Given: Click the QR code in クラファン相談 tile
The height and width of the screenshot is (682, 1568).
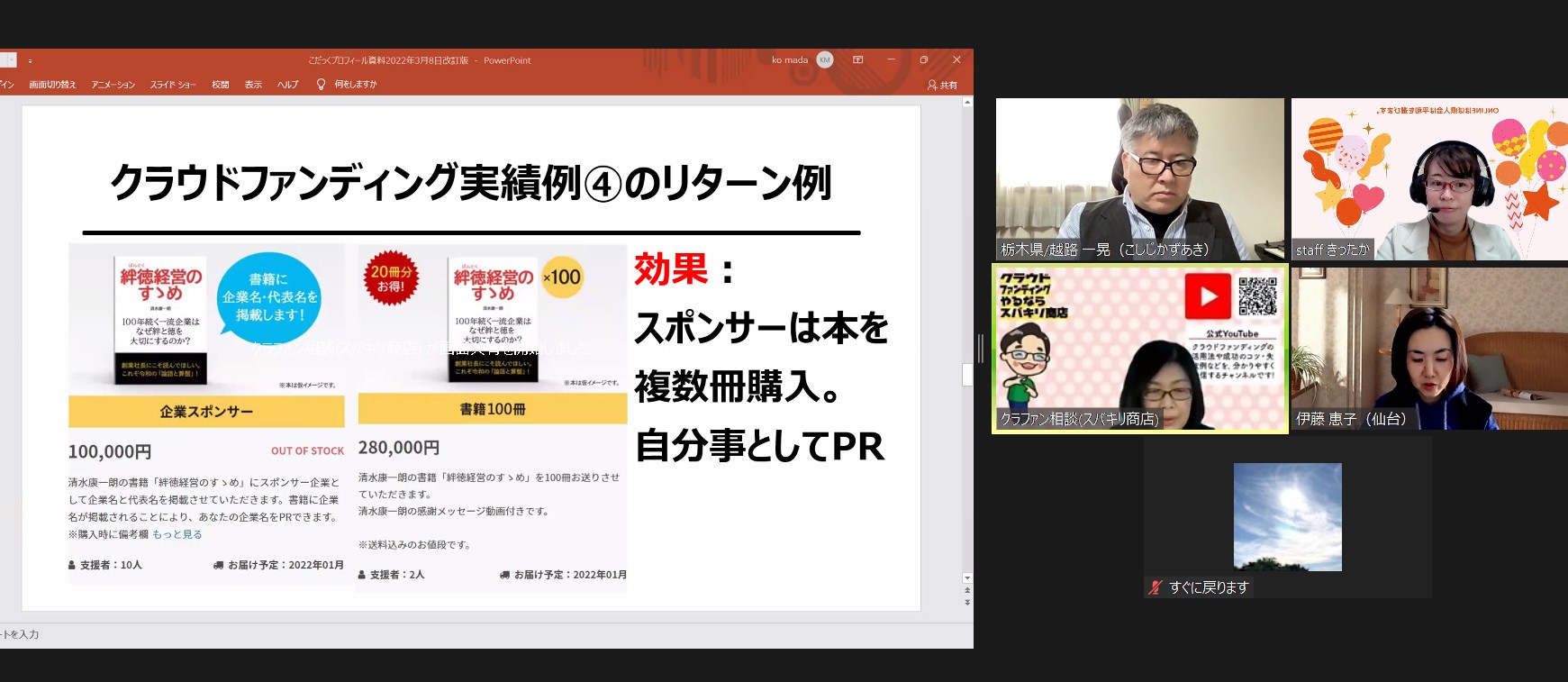Looking at the screenshot, I should point(1257,296).
